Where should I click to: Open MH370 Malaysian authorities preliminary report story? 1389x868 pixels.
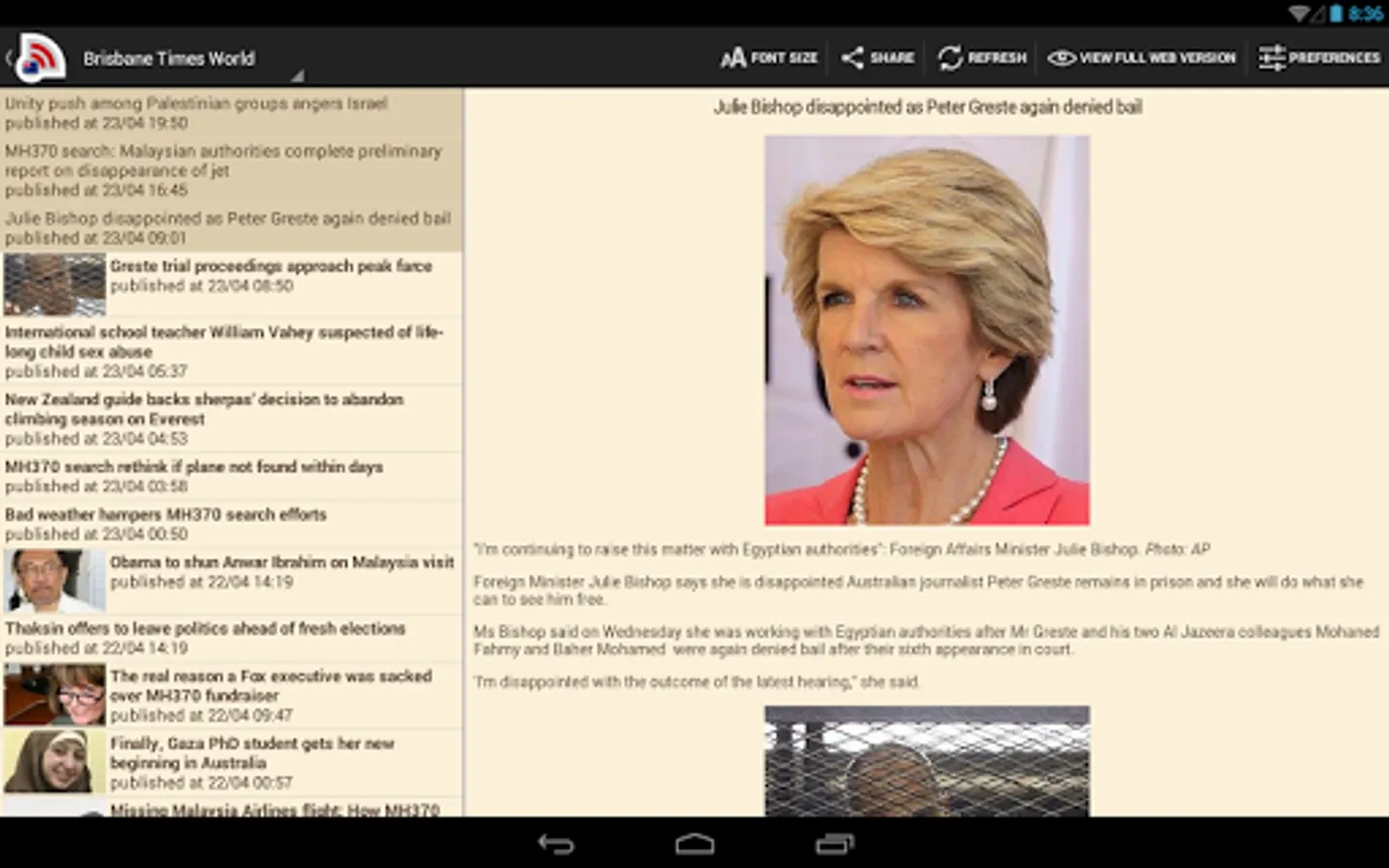[231, 171]
